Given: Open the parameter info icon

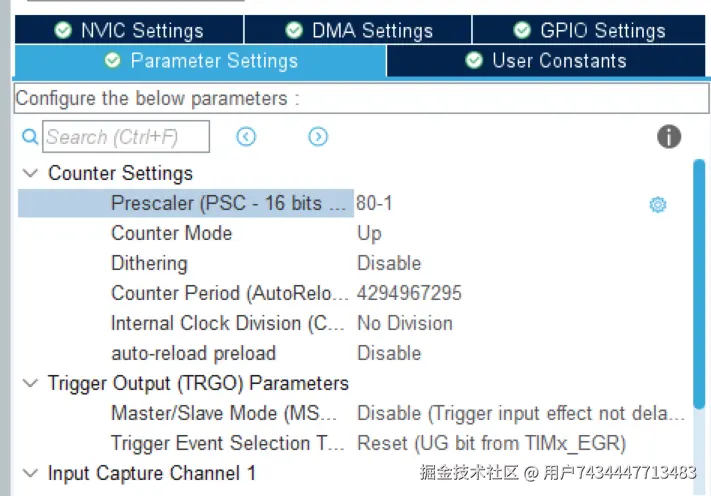Looking at the screenshot, I should (669, 137).
